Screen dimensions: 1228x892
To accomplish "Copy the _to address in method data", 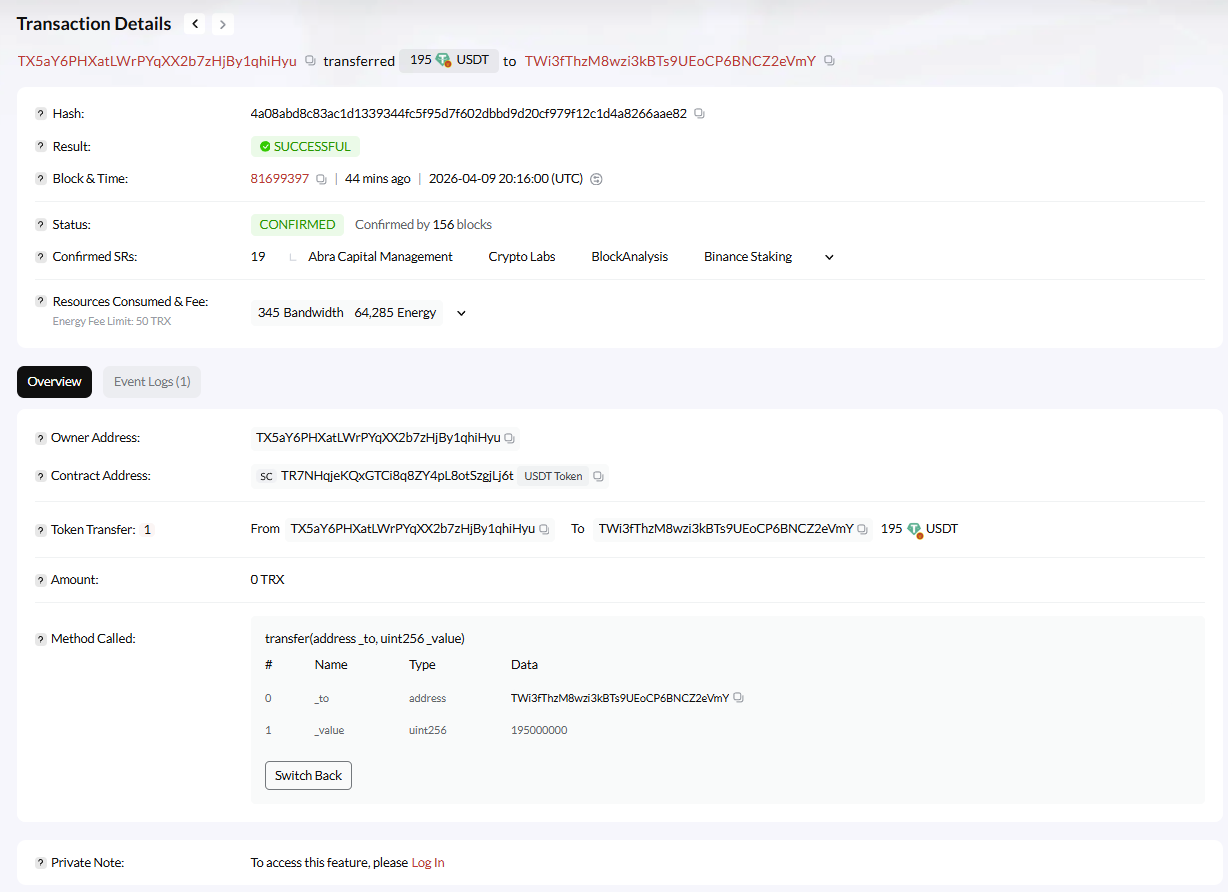I will 739,698.
